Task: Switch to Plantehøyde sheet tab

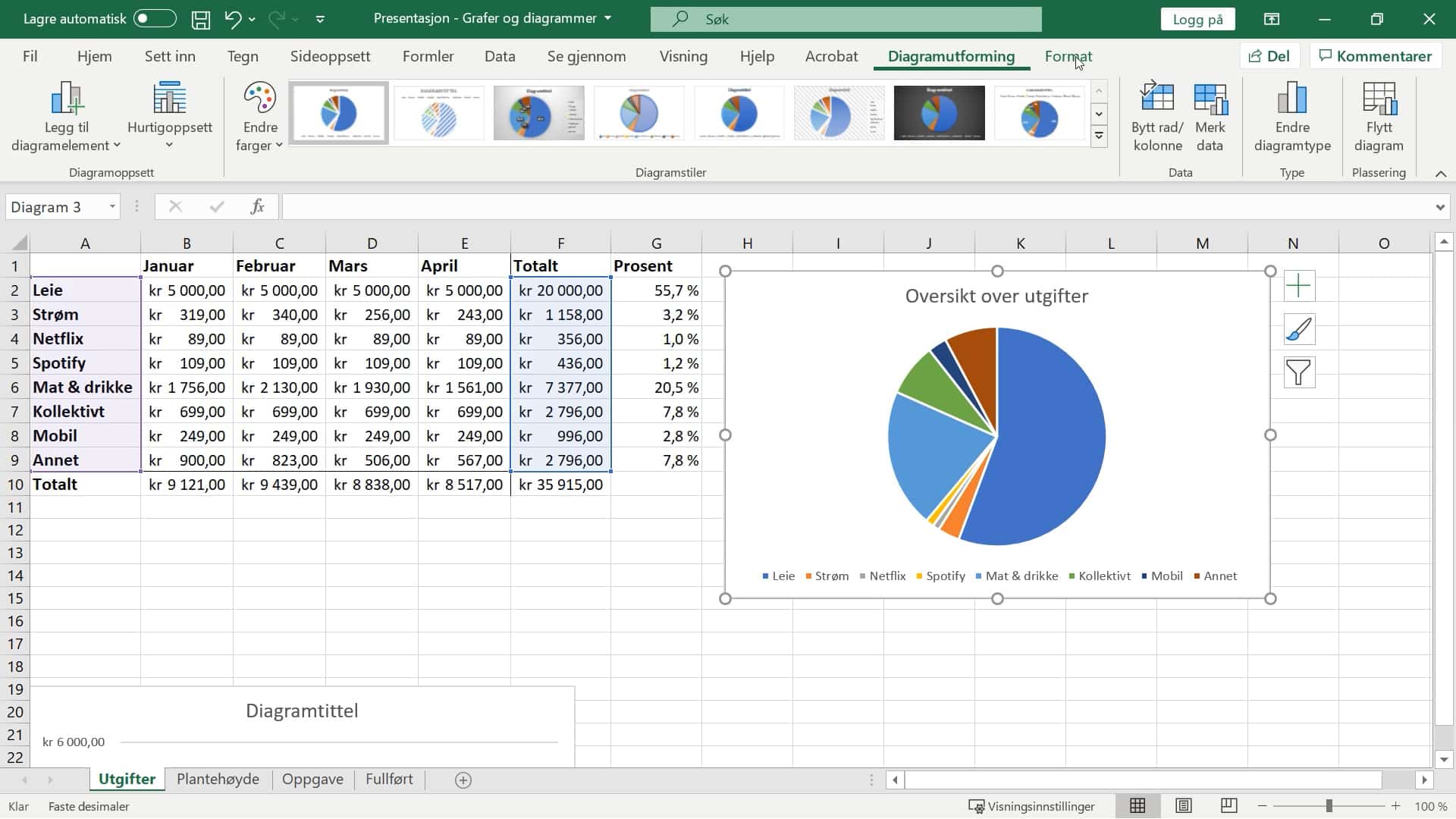Action: [x=218, y=780]
